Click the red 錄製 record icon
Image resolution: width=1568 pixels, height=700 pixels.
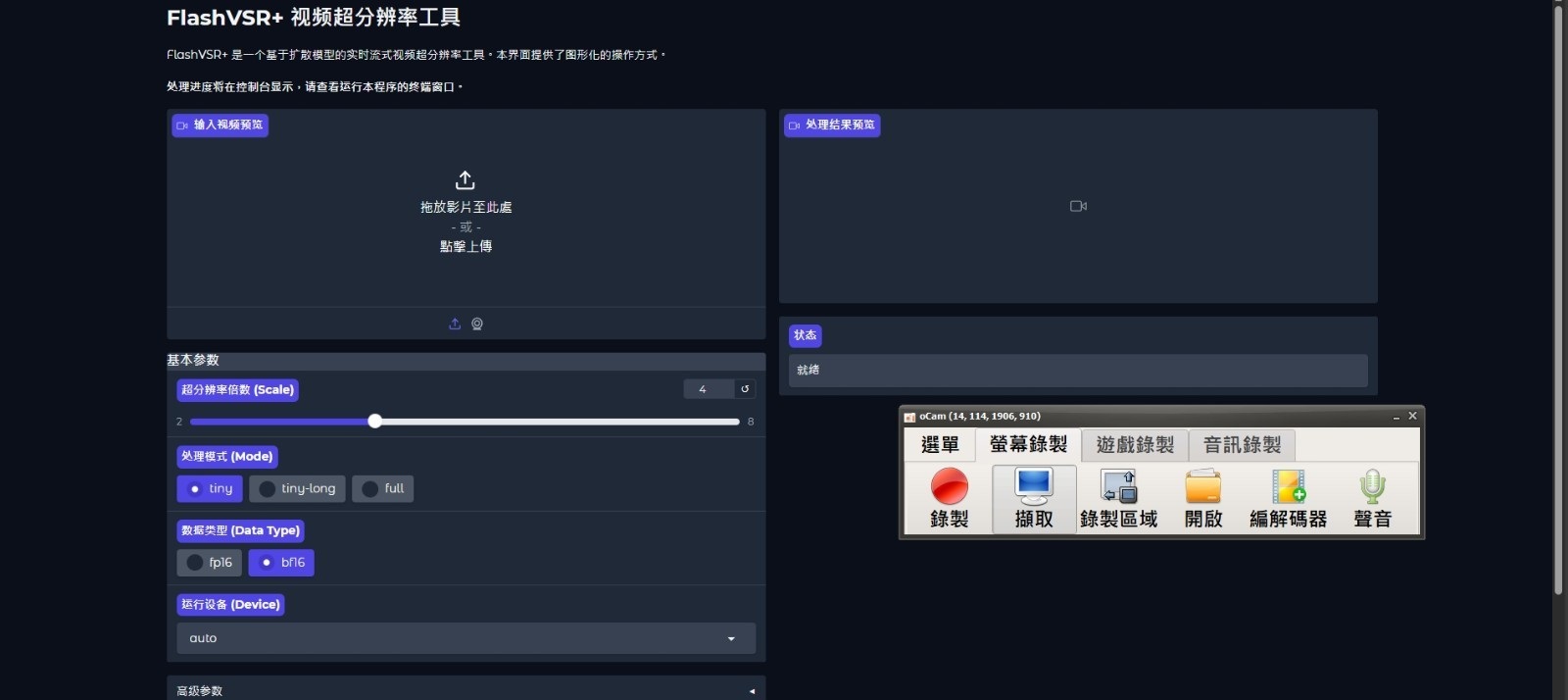pos(949,487)
